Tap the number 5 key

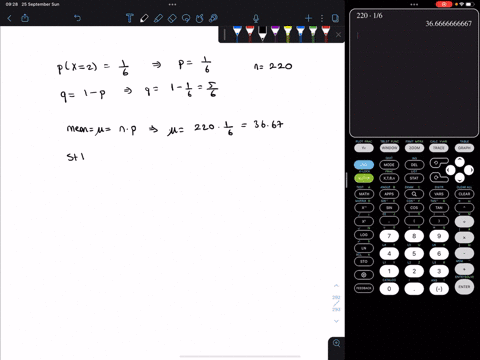(414, 254)
